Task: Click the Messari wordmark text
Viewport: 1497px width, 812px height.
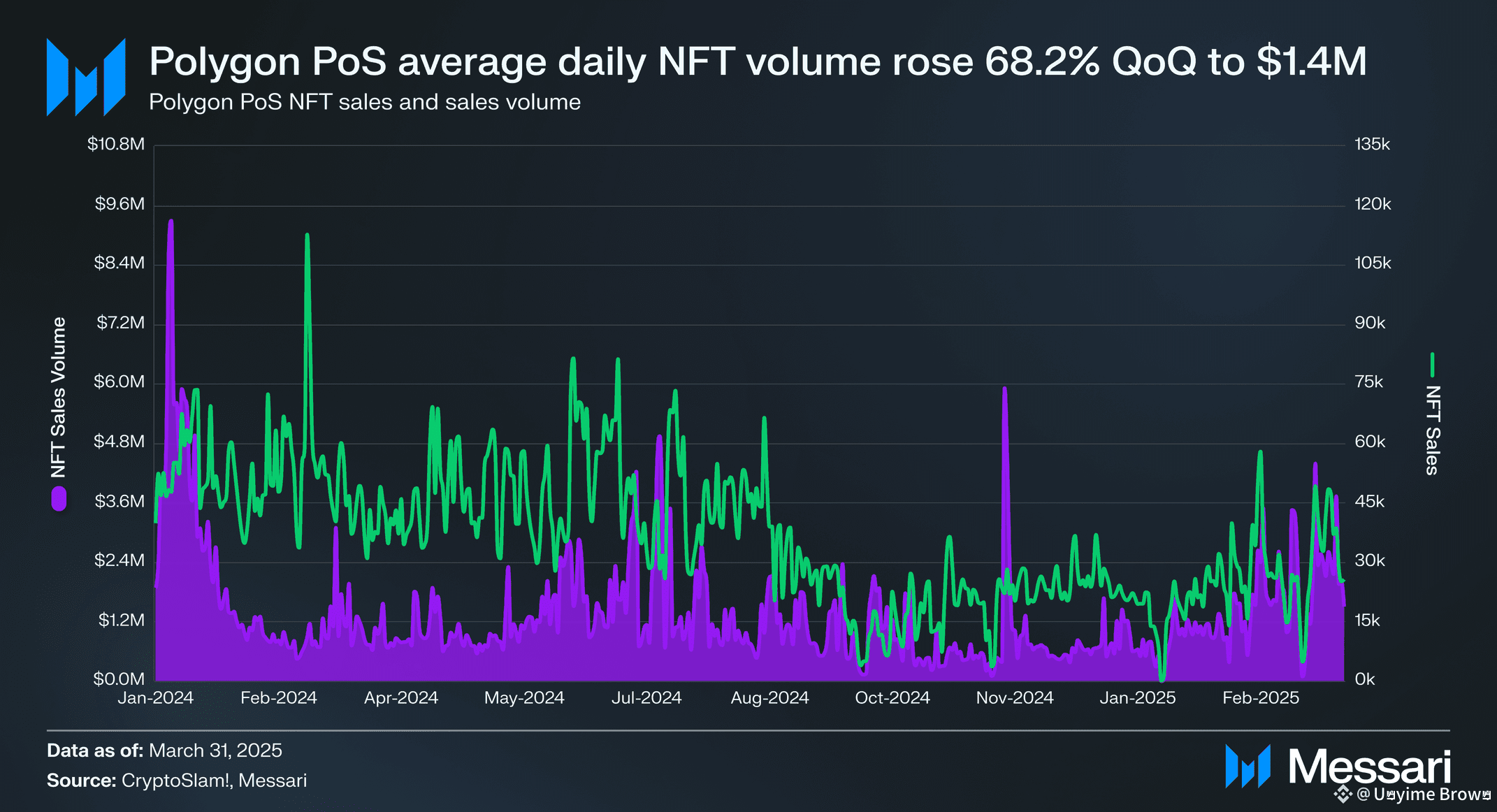Action: [x=1369, y=767]
